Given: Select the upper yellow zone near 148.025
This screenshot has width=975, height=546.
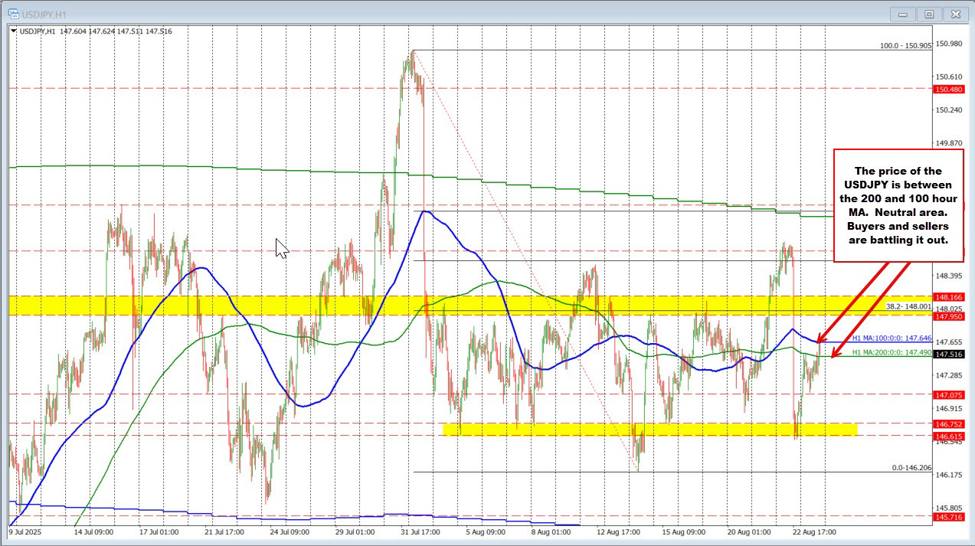Looking at the screenshot, I should 470,305.
